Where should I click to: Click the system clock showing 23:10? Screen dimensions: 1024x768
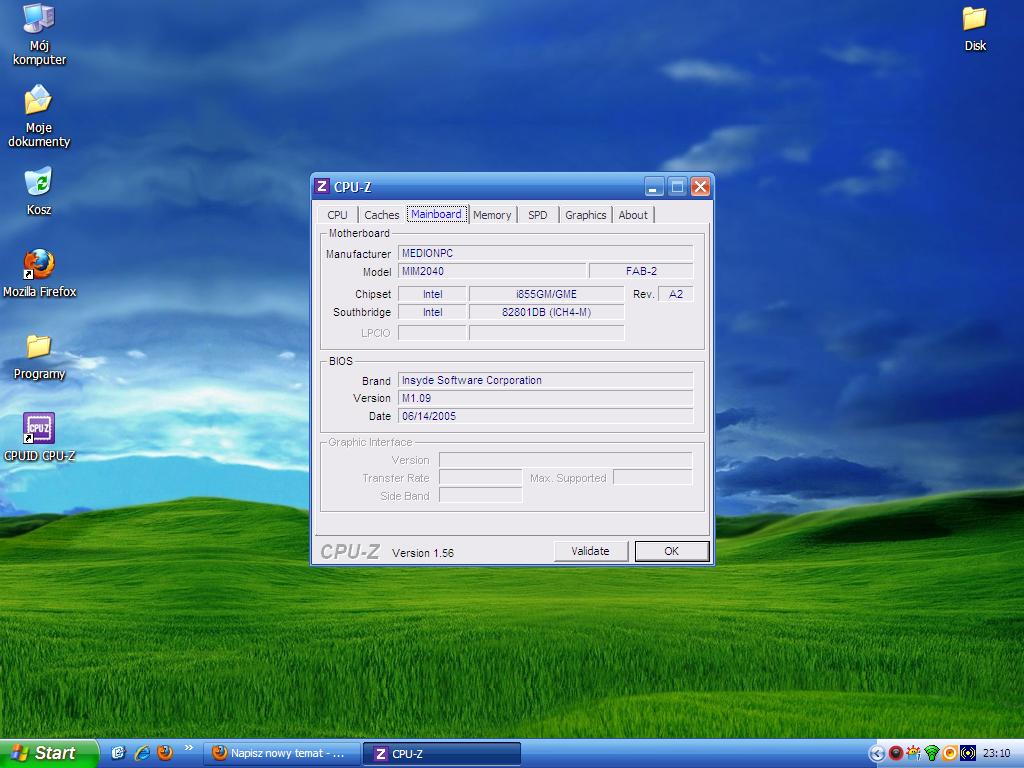click(997, 754)
